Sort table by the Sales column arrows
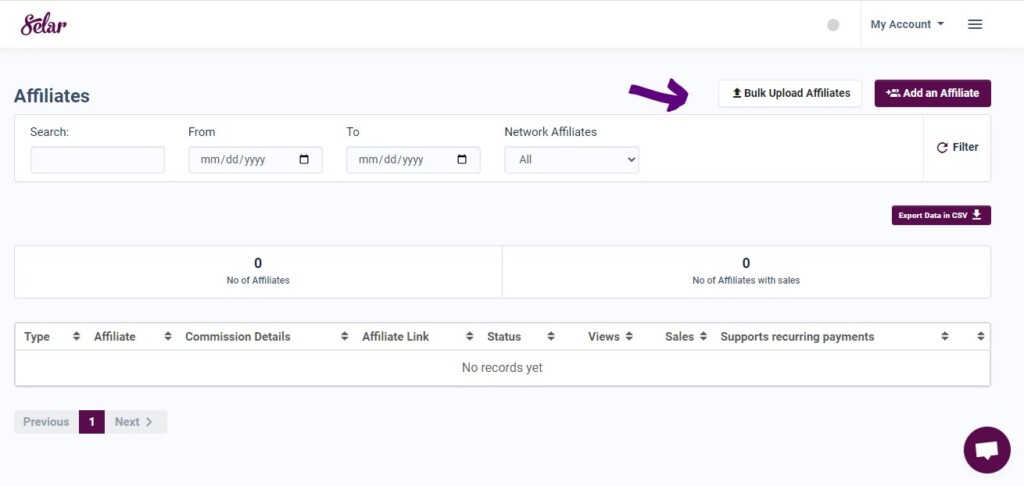This screenshot has height=486, width=1024. pos(703,336)
